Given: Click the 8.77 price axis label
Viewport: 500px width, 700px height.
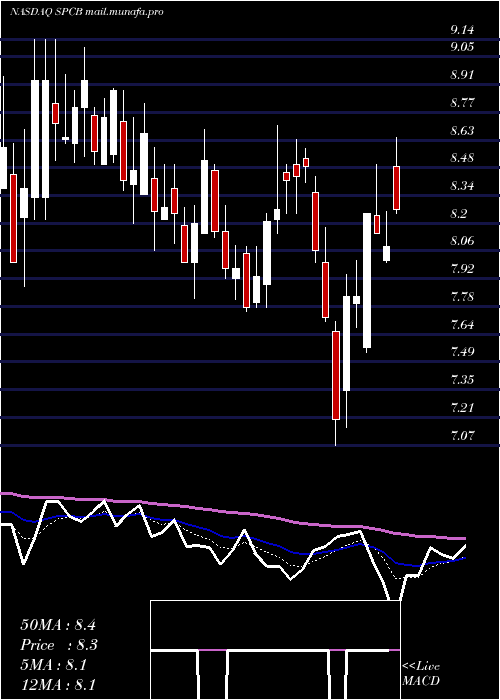Looking at the screenshot, I should [462, 103].
